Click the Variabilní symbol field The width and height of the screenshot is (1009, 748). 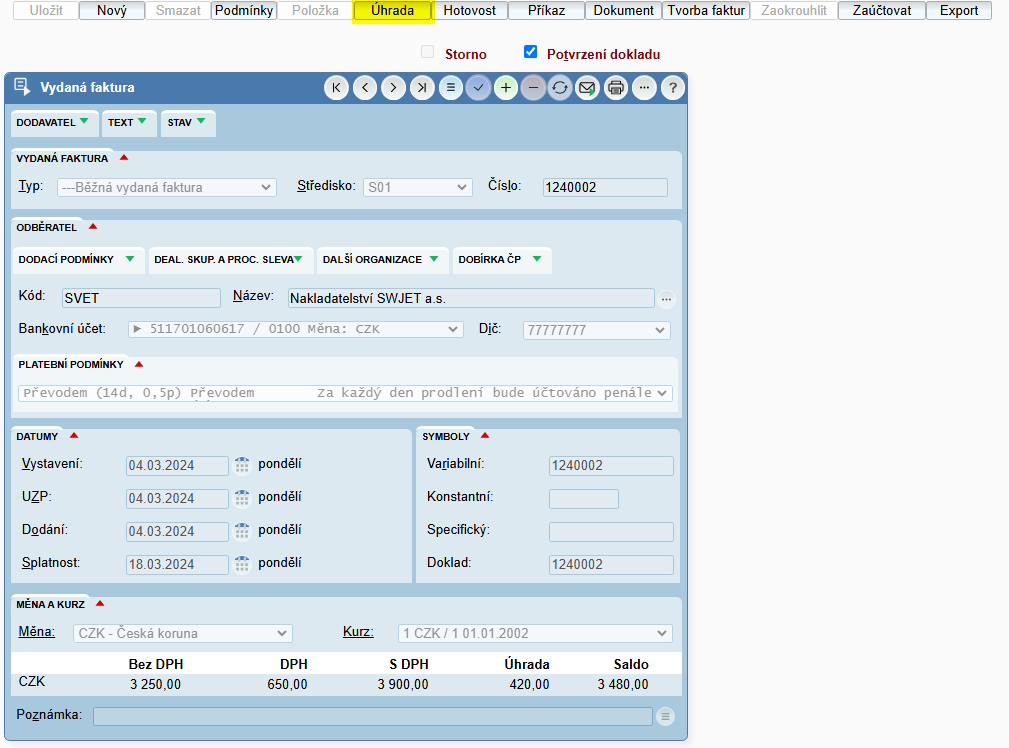[x=611, y=465]
